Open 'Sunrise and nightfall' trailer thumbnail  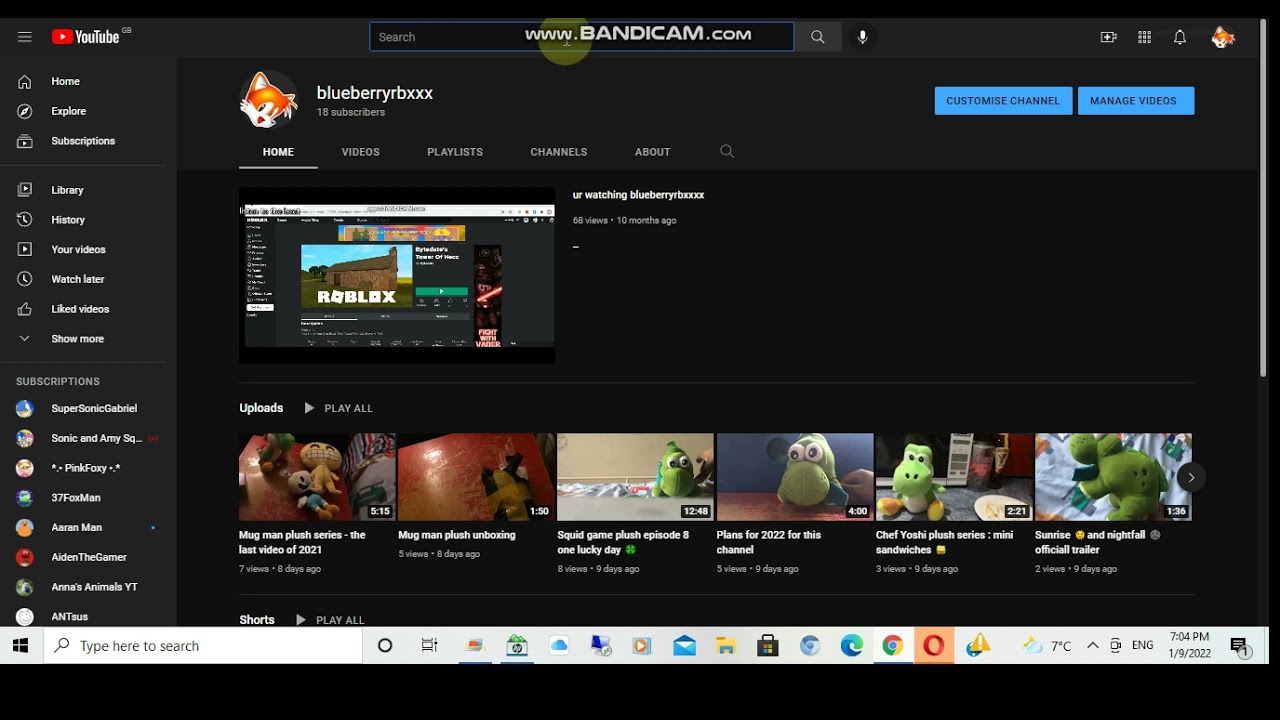click(1113, 477)
